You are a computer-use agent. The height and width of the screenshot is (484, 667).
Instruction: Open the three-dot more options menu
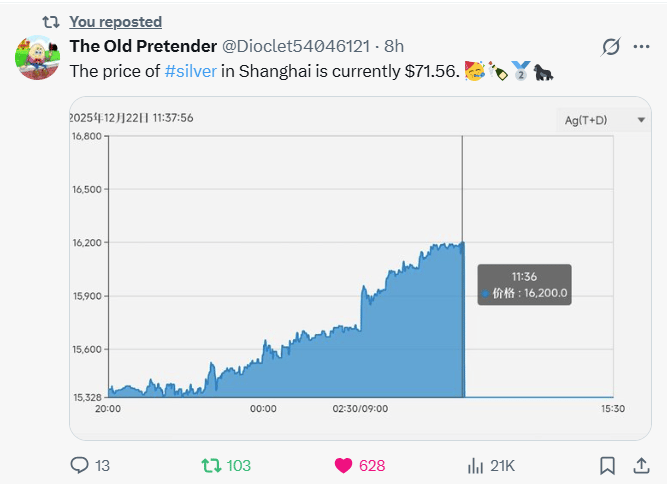click(641, 46)
